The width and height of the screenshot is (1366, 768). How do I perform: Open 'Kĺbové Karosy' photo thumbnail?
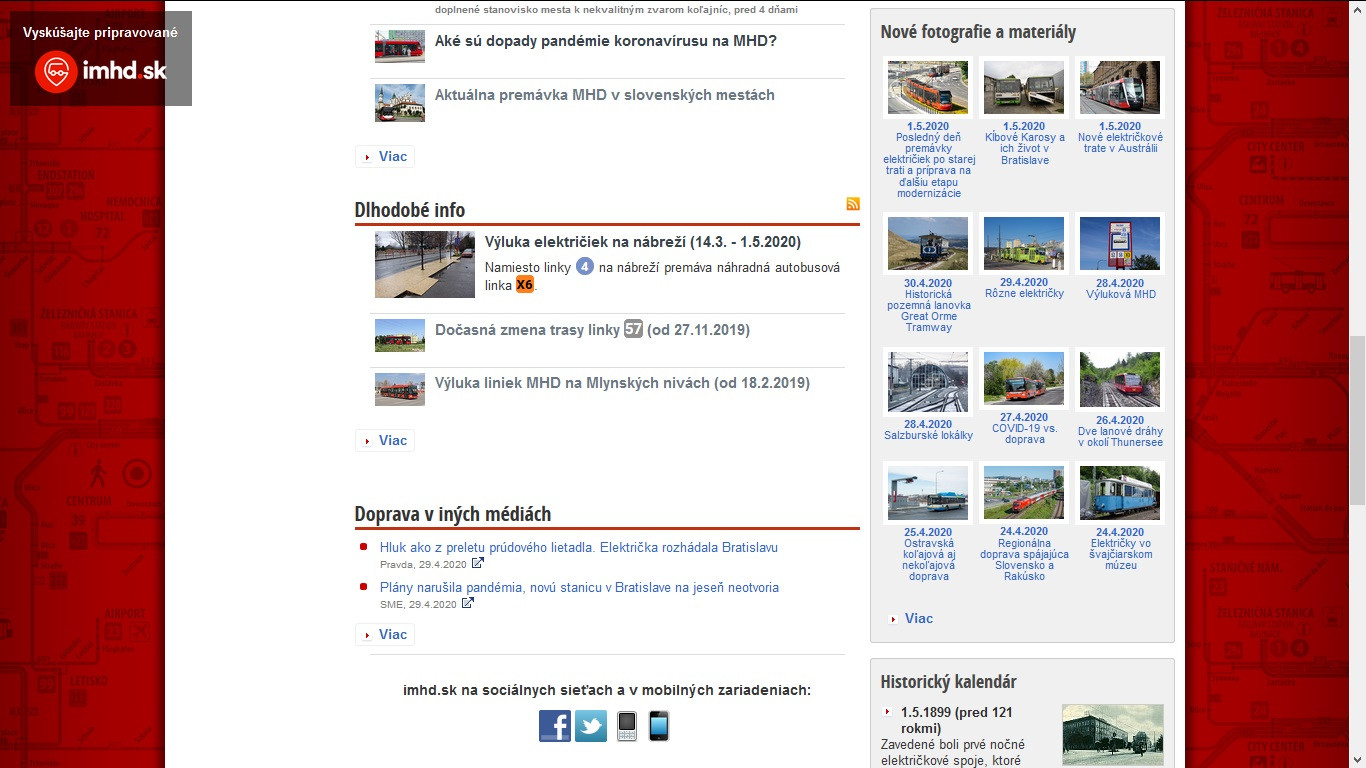pos(1023,88)
